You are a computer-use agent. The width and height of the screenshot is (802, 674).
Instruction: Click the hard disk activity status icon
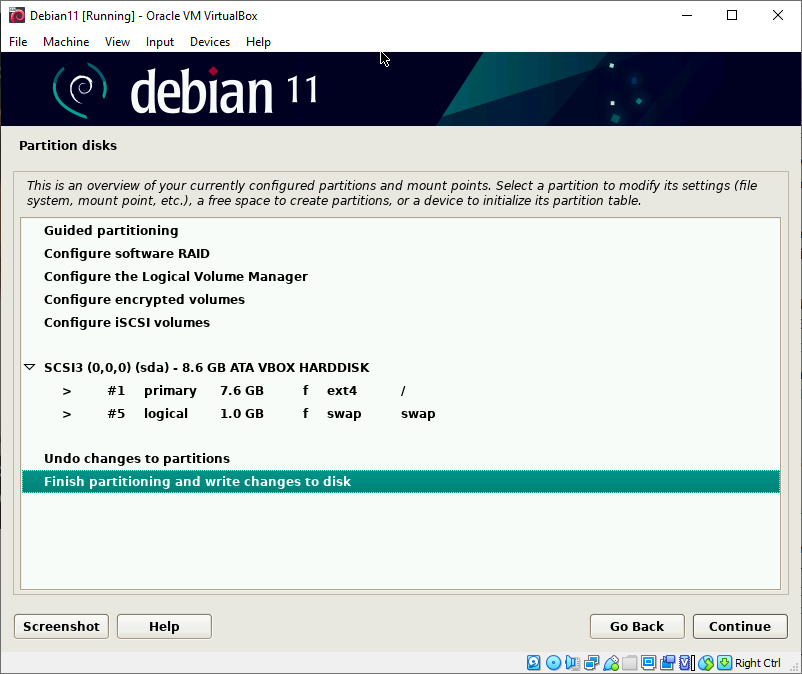coord(533,663)
